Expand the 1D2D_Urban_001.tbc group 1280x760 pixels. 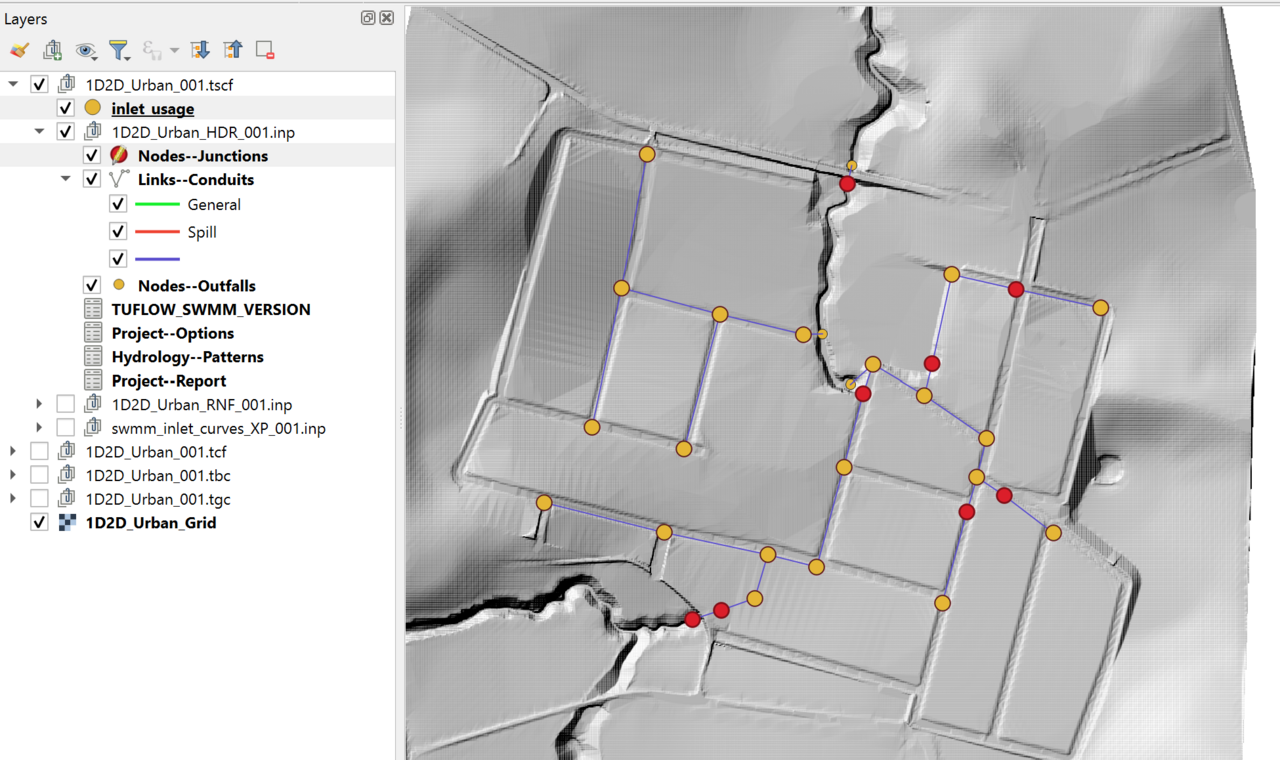click(13, 476)
